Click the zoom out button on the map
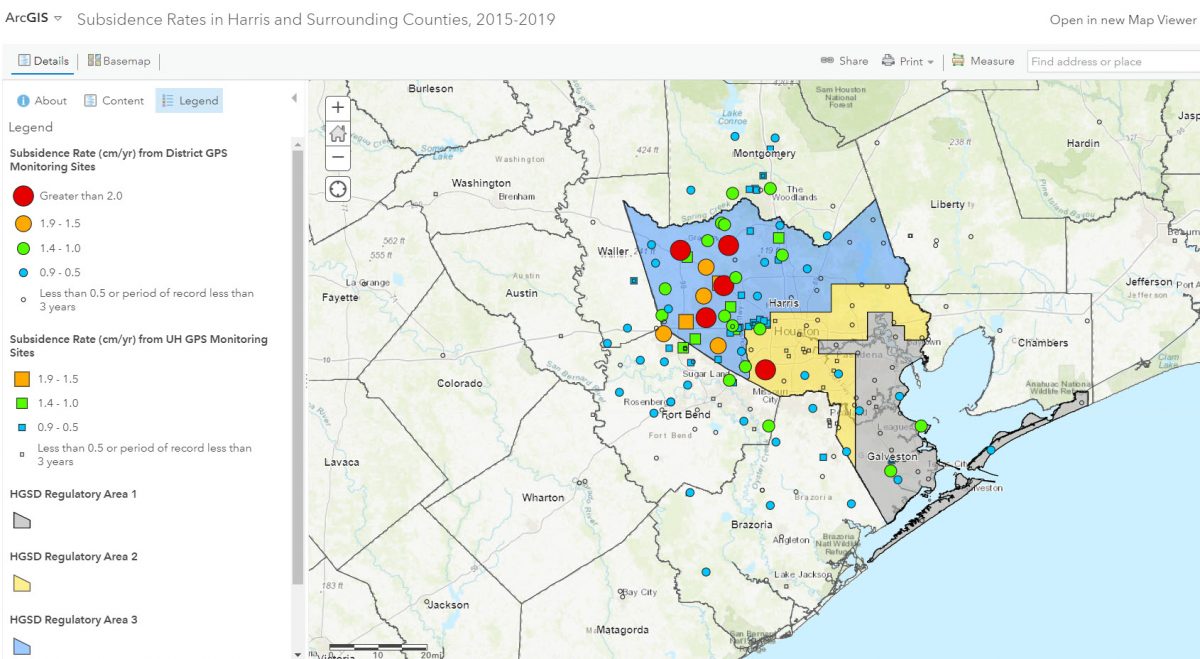1200x659 pixels. click(x=337, y=157)
